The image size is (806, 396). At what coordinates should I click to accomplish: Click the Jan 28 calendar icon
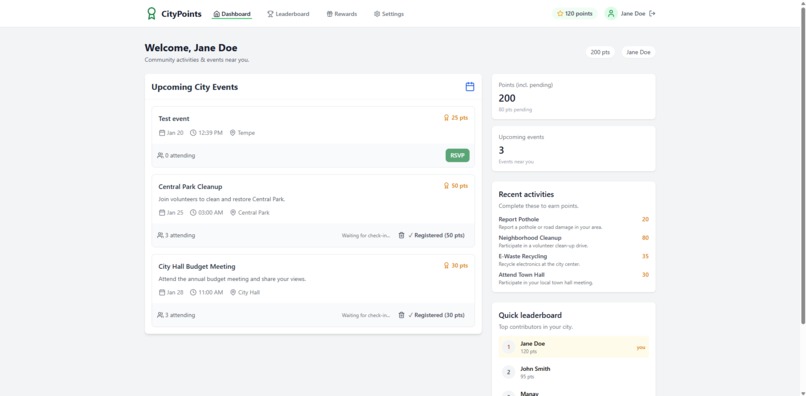pos(162,292)
